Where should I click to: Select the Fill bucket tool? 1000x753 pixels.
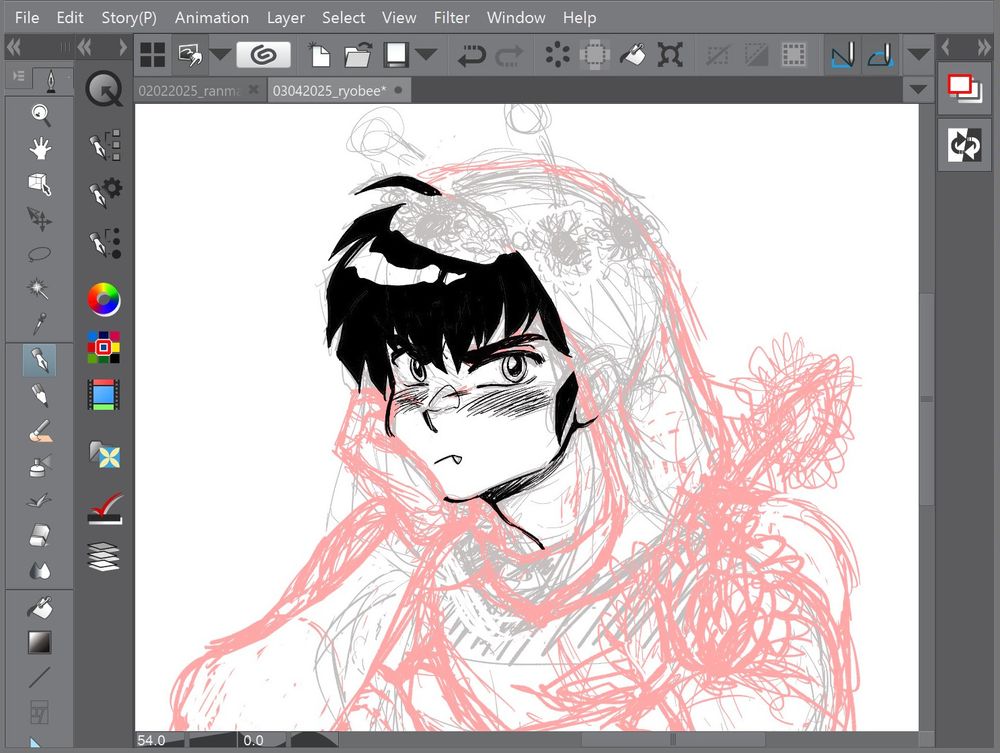(x=40, y=608)
